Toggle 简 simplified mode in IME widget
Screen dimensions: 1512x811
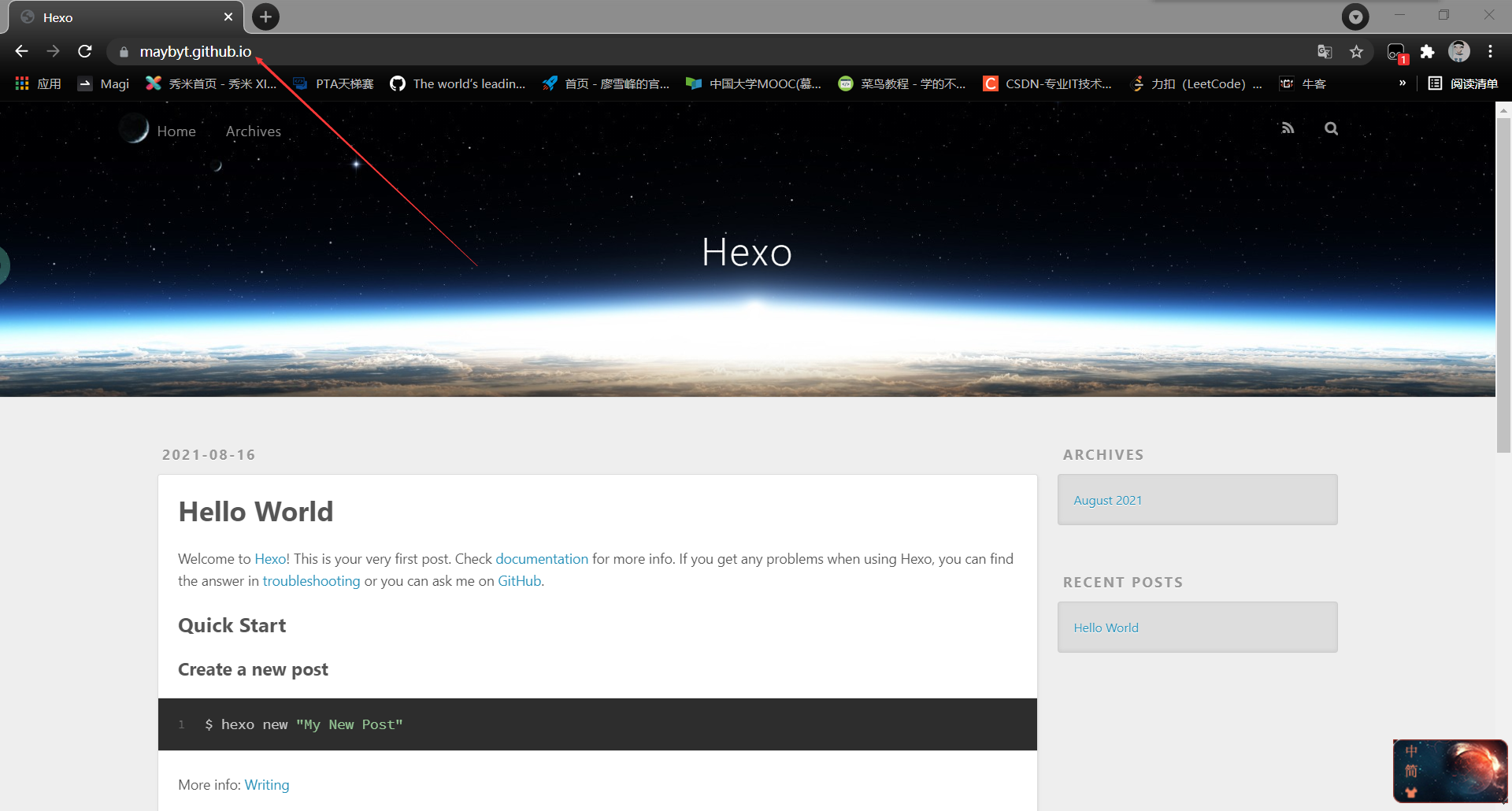(1411, 771)
